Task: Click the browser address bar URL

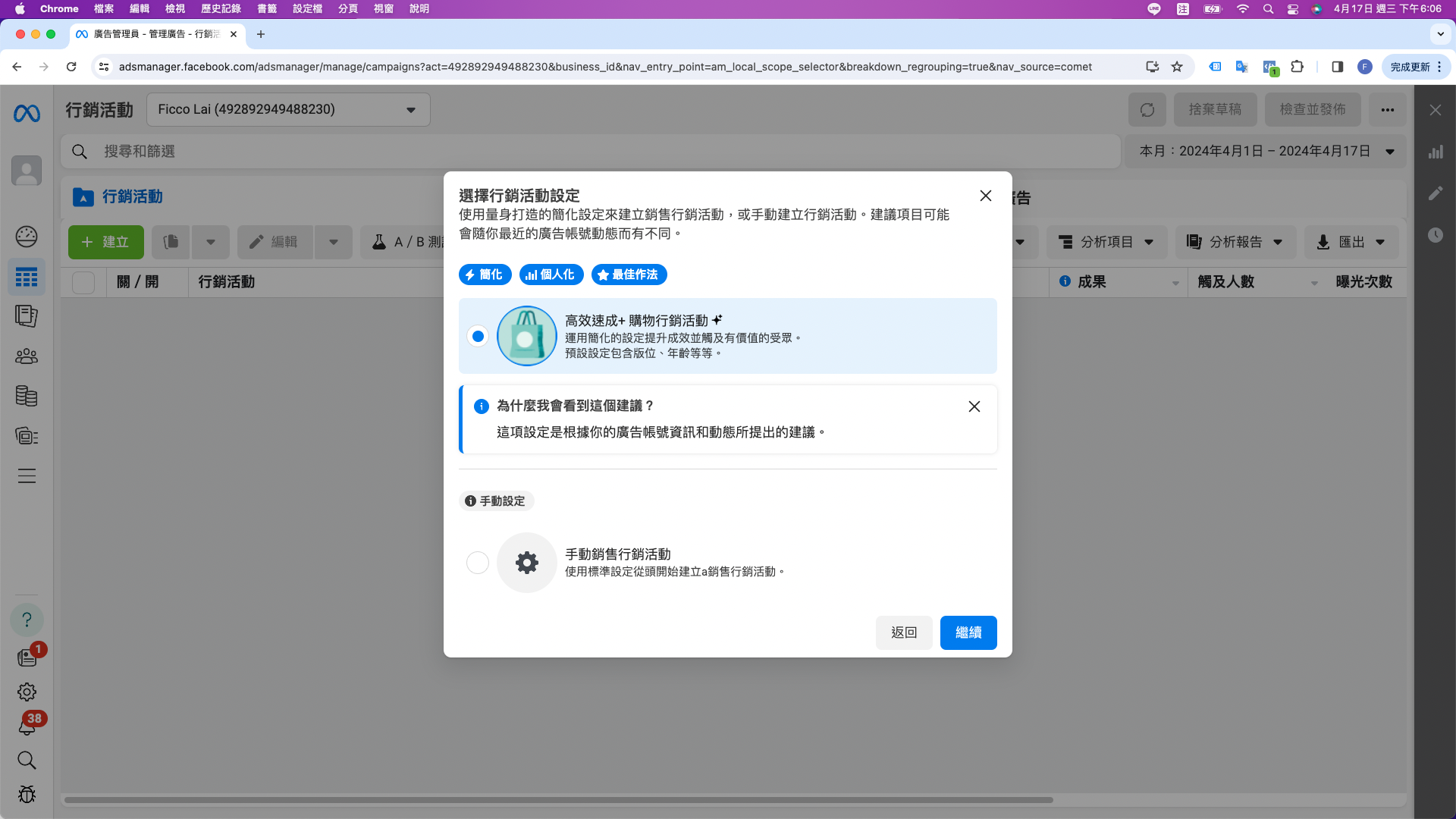Action: [x=605, y=67]
